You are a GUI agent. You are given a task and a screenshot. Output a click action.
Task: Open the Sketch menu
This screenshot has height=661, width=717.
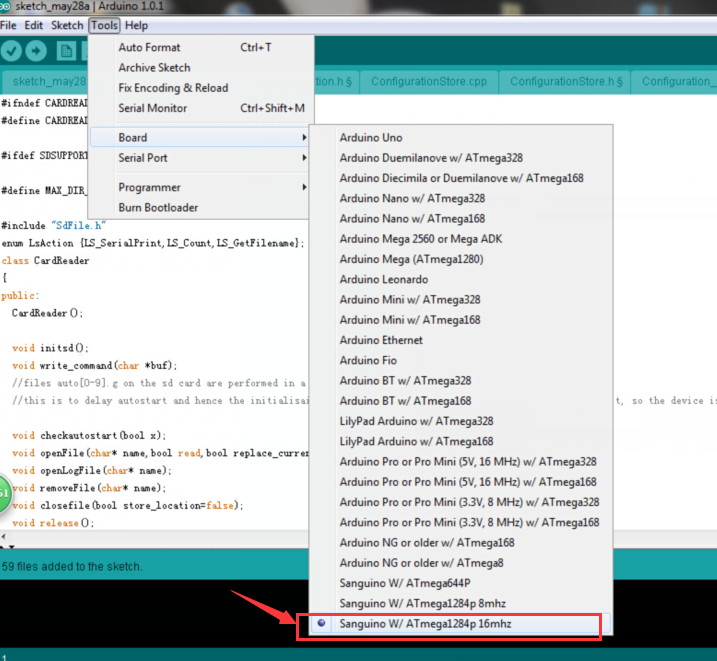(x=67, y=25)
